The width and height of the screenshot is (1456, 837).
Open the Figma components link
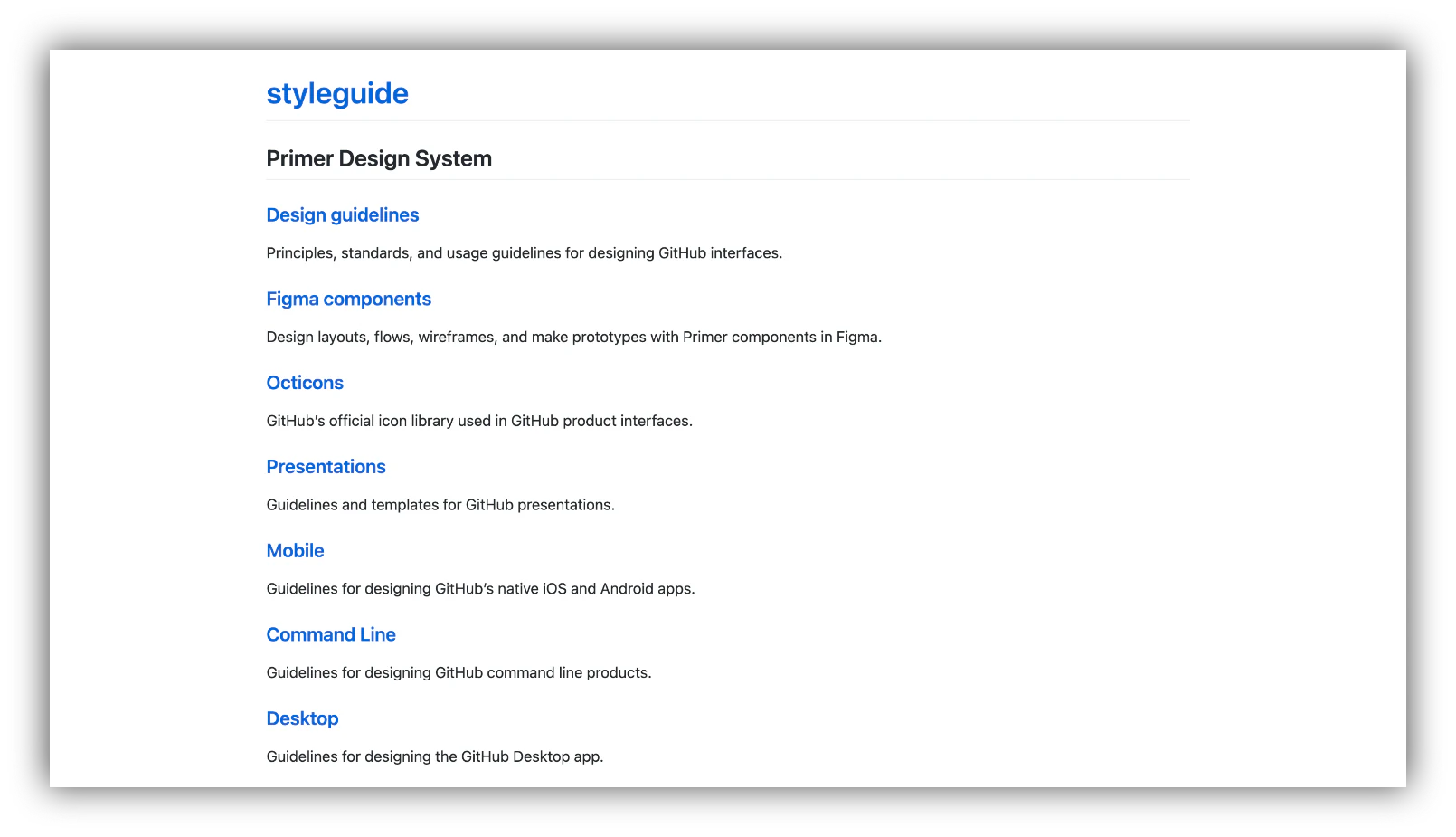(x=348, y=300)
